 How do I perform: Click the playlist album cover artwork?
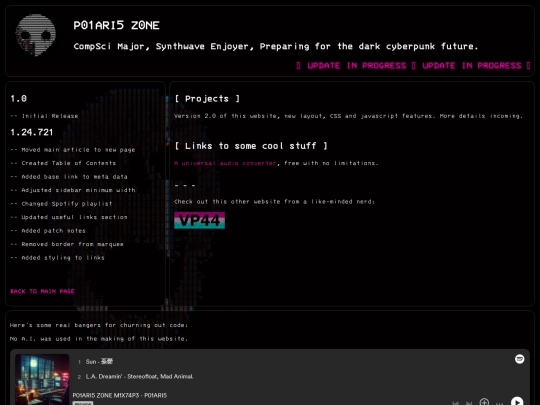[x=42, y=379]
